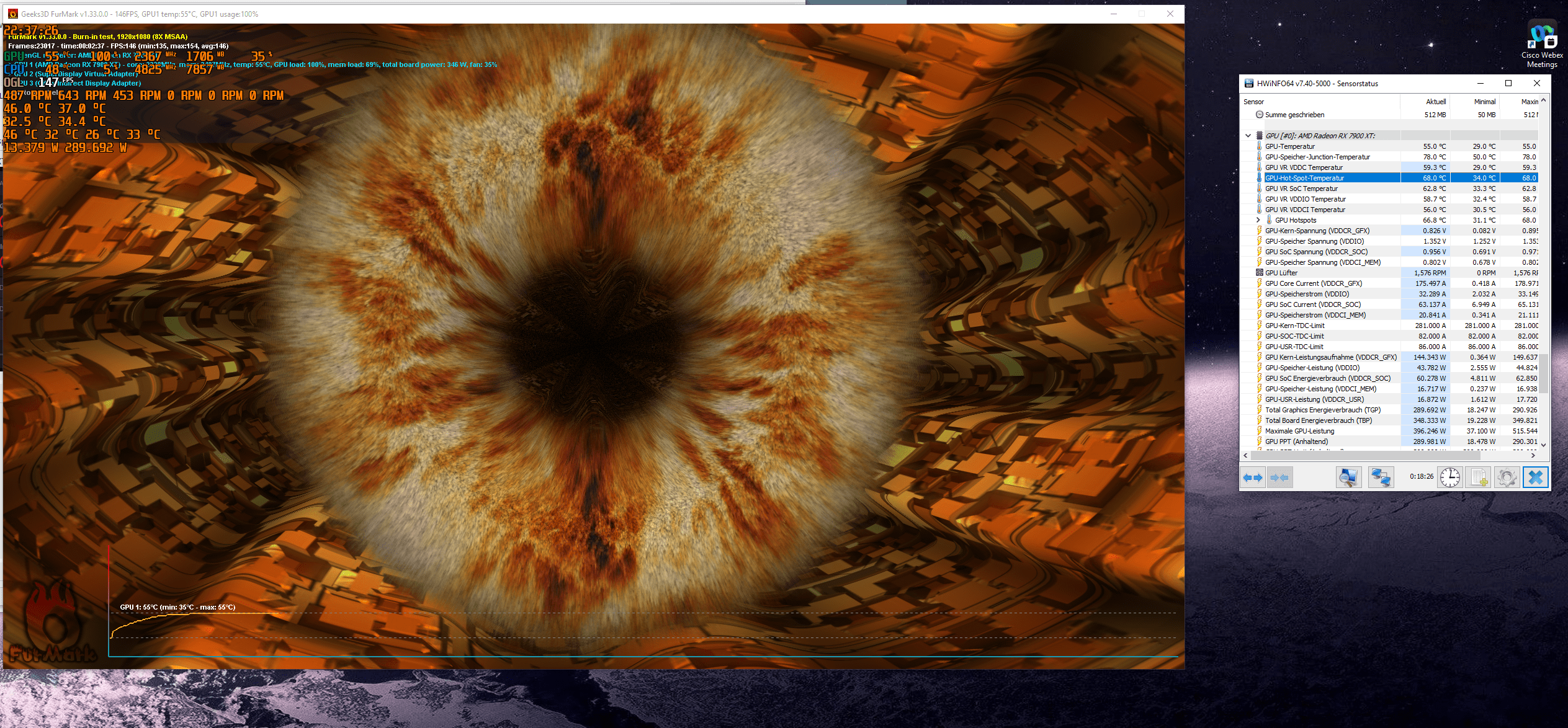
Task: Minimize the HWiNFO64 Sensorstatus window
Action: pyautogui.click(x=1480, y=83)
